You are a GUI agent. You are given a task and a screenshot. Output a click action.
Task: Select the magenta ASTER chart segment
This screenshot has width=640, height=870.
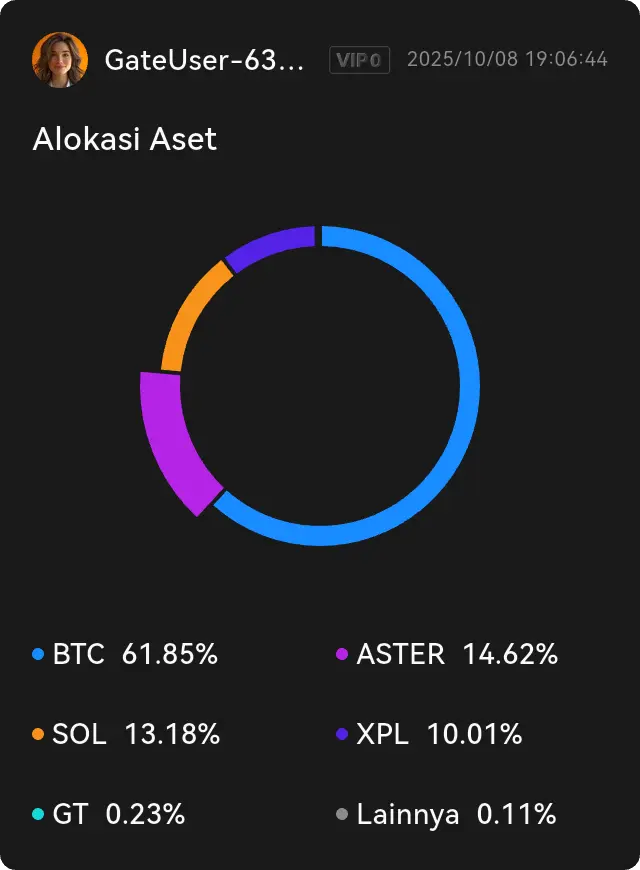pos(170,440)
